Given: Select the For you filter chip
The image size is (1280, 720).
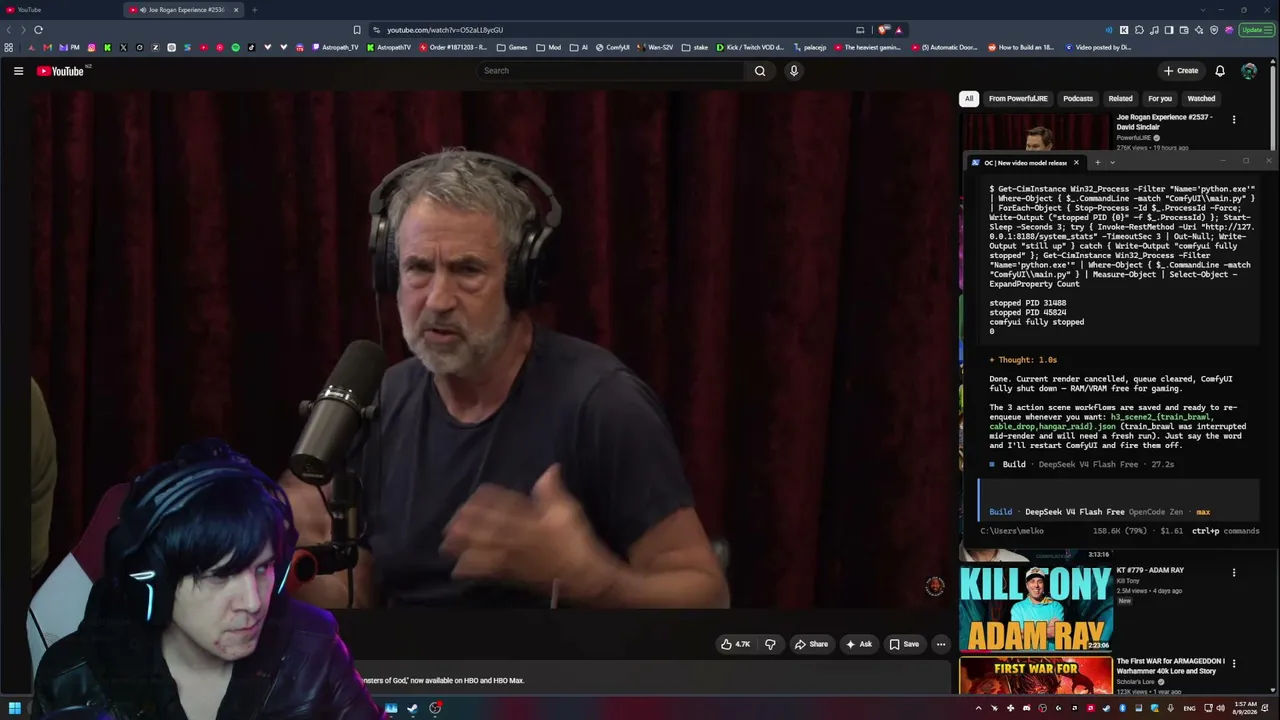Looking at the screenshot, I should [x=1160, y=99].
